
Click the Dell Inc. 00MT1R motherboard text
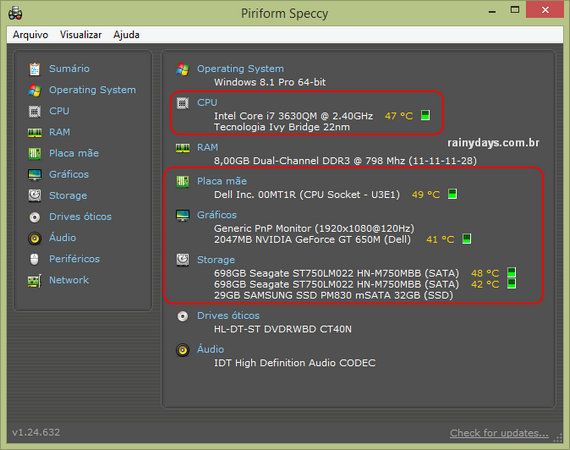point(307,194)
